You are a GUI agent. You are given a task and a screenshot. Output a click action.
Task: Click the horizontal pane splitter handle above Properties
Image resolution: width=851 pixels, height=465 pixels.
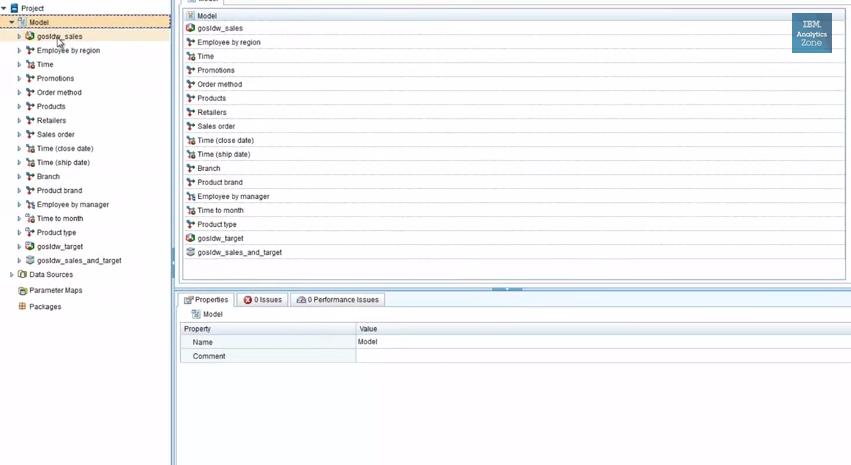(x=507, y=289)
